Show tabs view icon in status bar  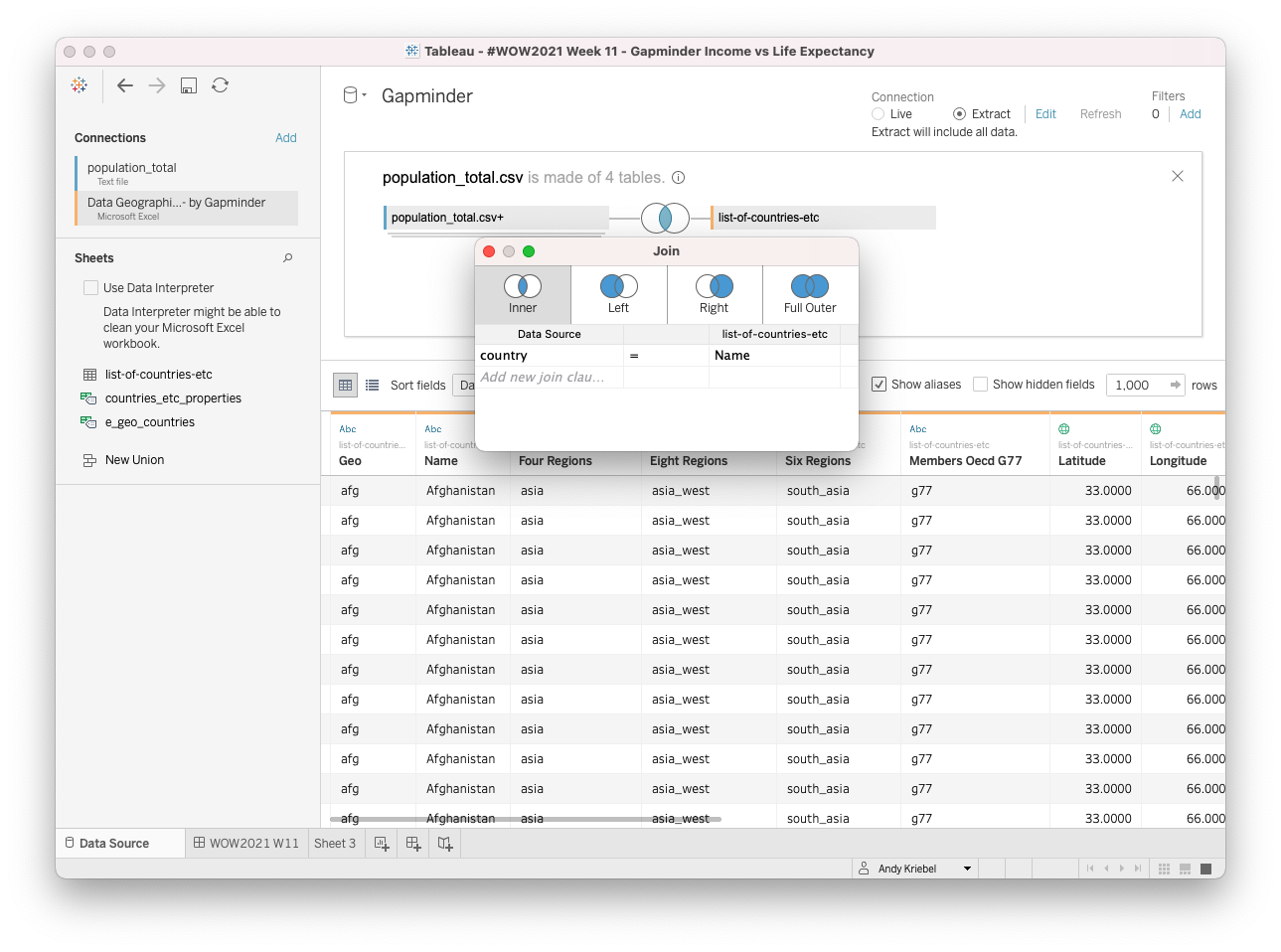click(1205, 869)
